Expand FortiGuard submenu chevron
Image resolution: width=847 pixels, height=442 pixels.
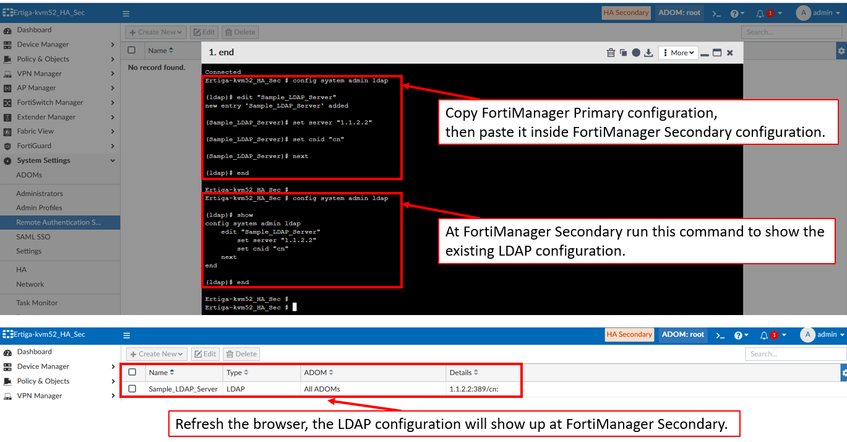tap(112, 146)
